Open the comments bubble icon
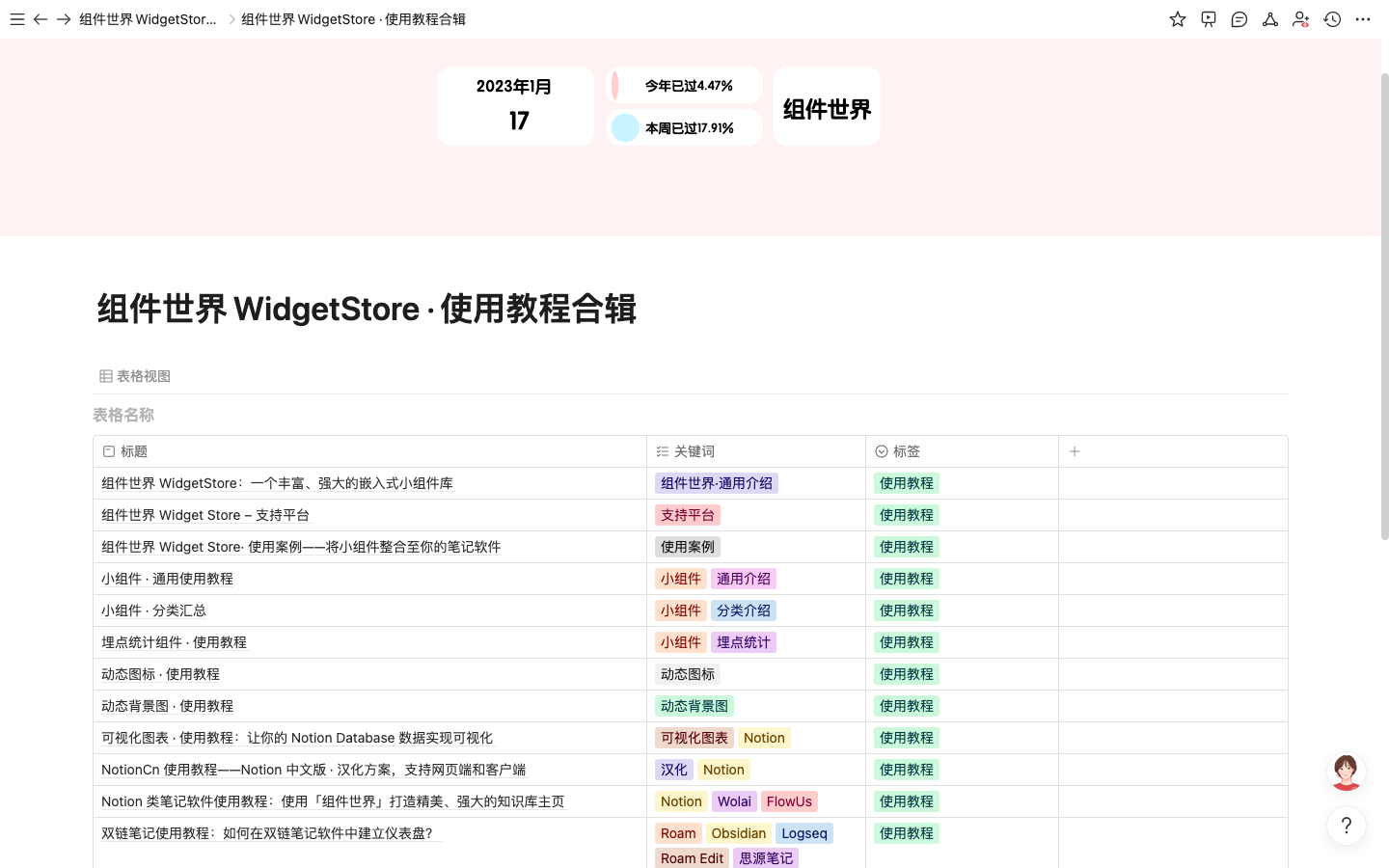 coord(1239,19)
